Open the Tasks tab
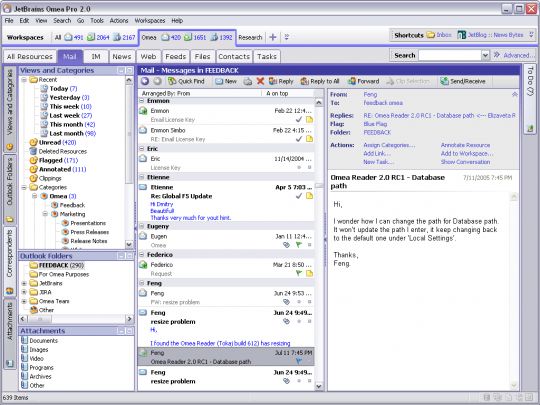This screenshot has height=405, width=540. [x=267, y=56]
